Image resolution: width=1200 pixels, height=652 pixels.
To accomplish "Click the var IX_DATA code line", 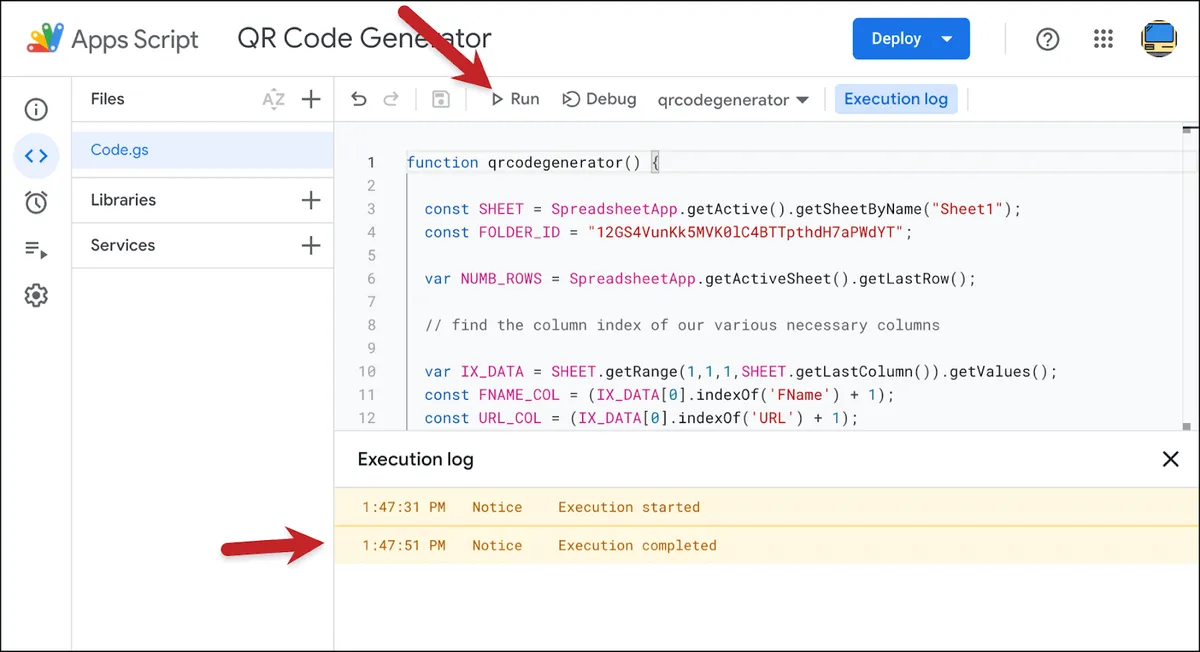I will point(741,372).
